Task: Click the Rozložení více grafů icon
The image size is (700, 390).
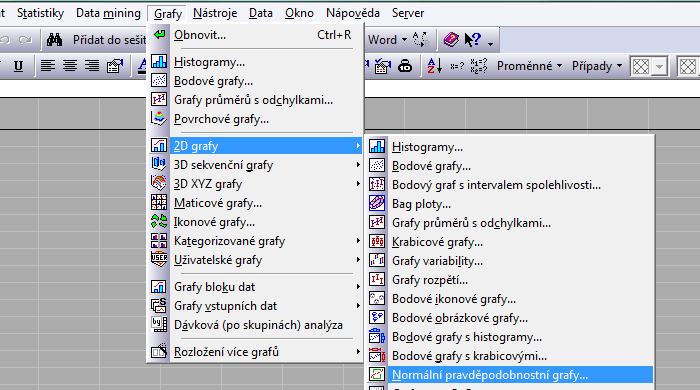Action: tap(159, 352)
